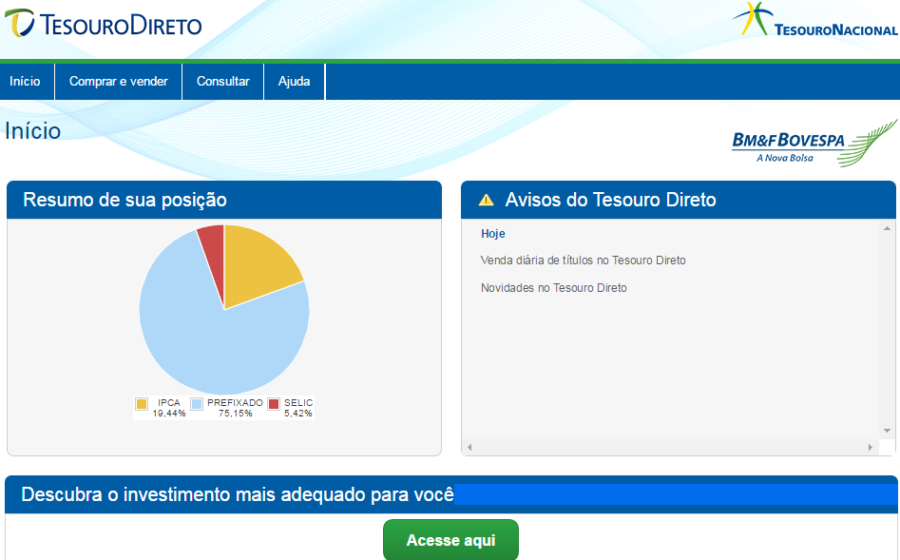Viewport: 900px width, 560px height.
Task: Open the Ajuda menu
Action: (x=294, y=81)
